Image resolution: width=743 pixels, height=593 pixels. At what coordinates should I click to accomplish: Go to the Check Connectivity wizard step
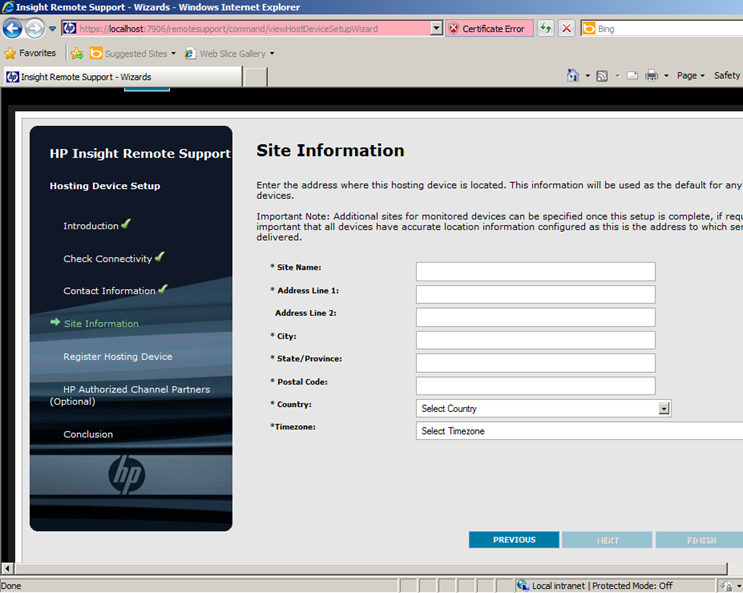tap(108, 258)
